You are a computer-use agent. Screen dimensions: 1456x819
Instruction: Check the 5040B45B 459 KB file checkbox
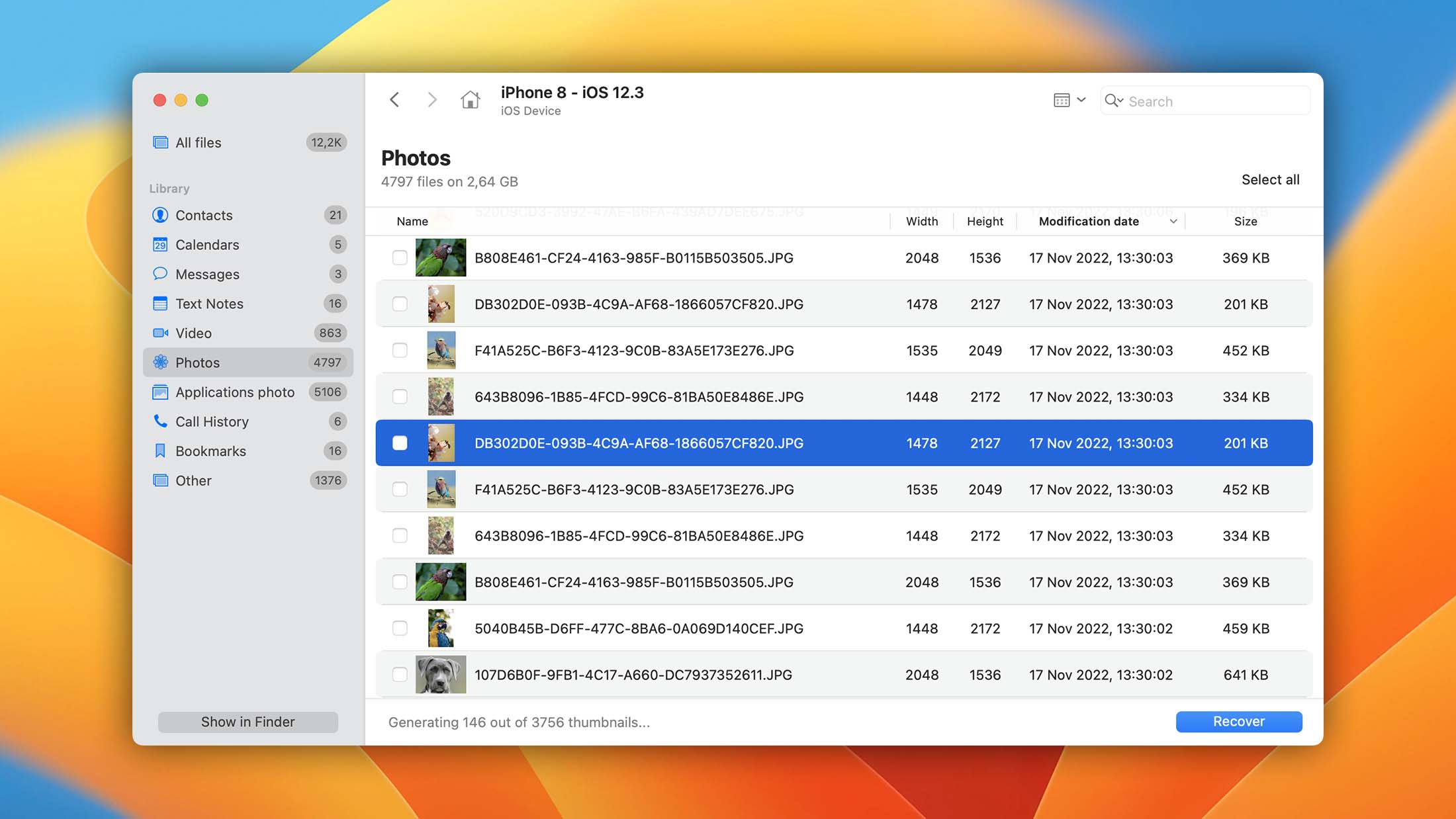(400, 628)
